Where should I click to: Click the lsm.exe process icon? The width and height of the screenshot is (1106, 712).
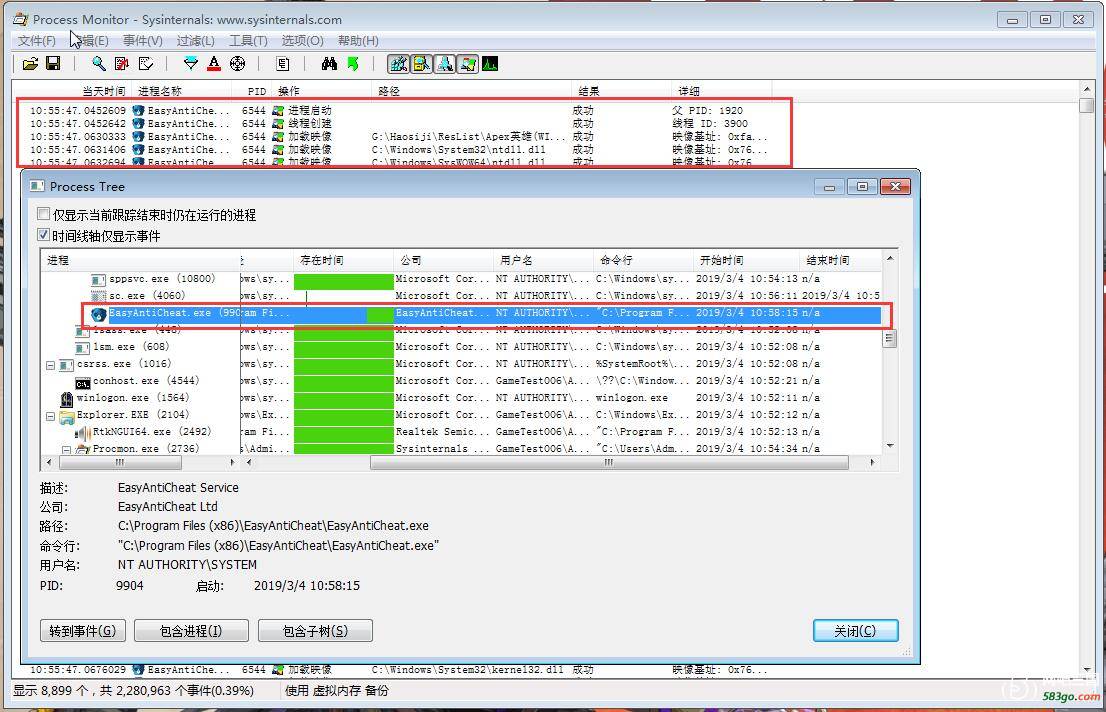pos(83,348)
